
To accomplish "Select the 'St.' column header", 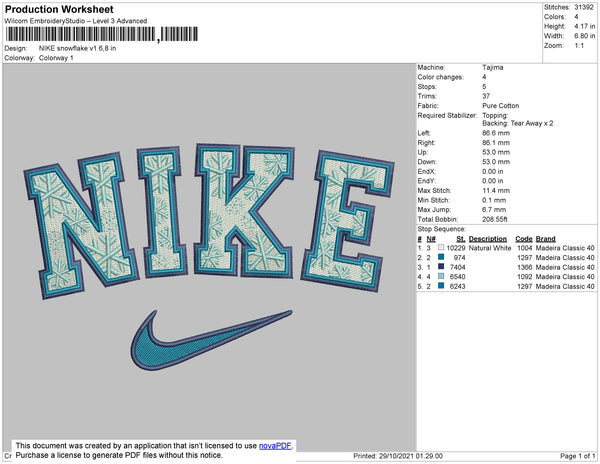I will [461, 239].
